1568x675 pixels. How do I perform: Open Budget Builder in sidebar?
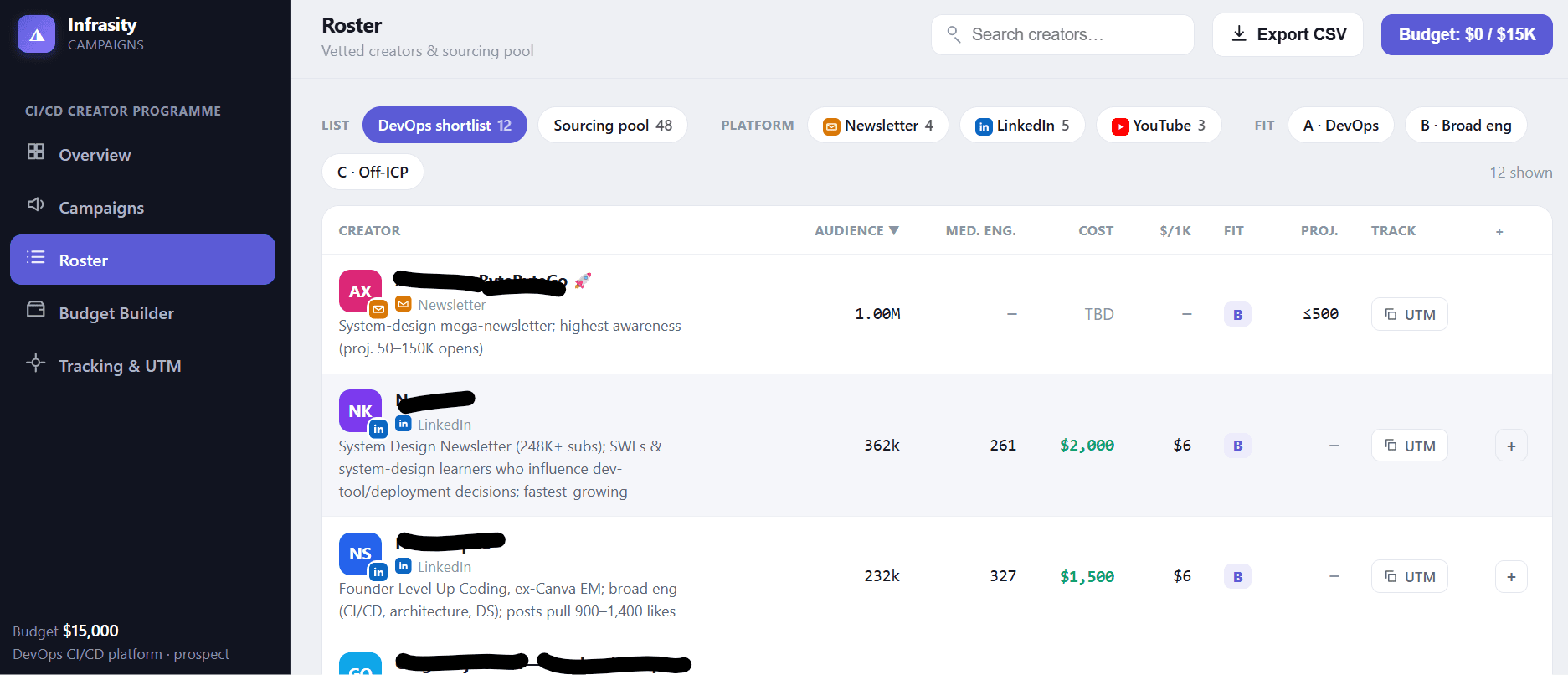[142, 313]
